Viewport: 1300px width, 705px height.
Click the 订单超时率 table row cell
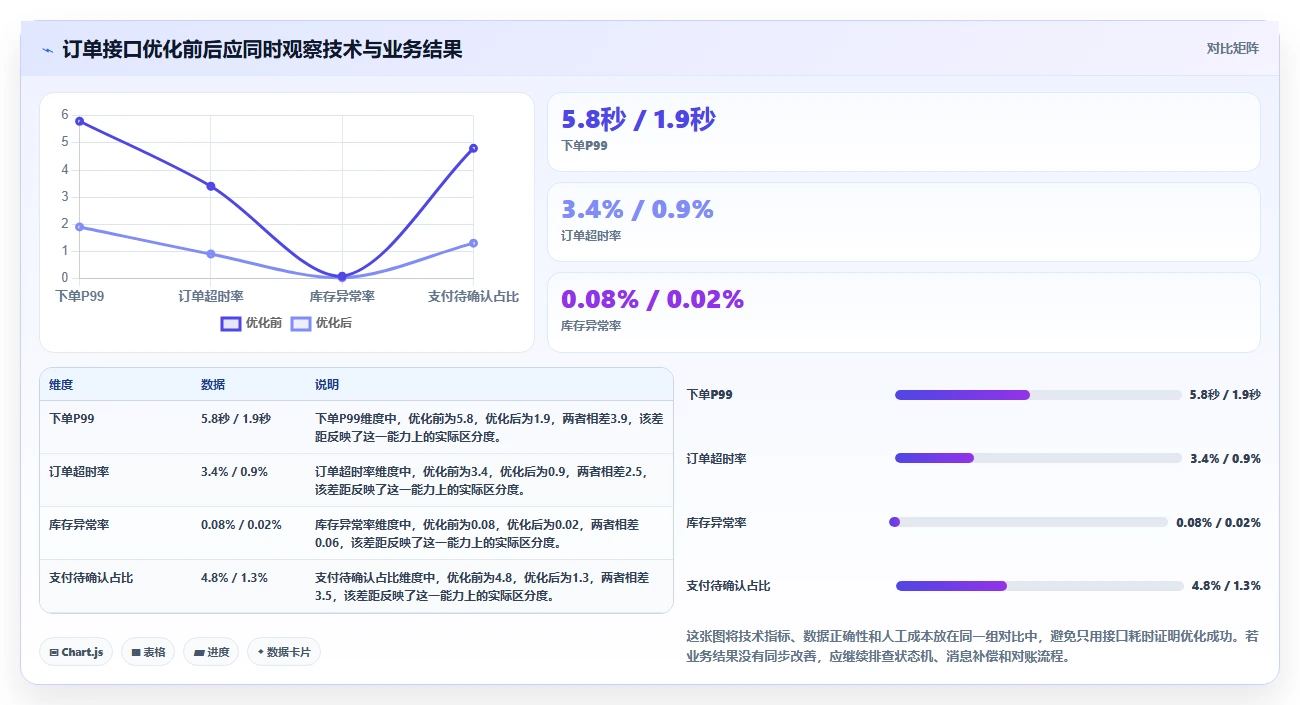coord(79,472)
